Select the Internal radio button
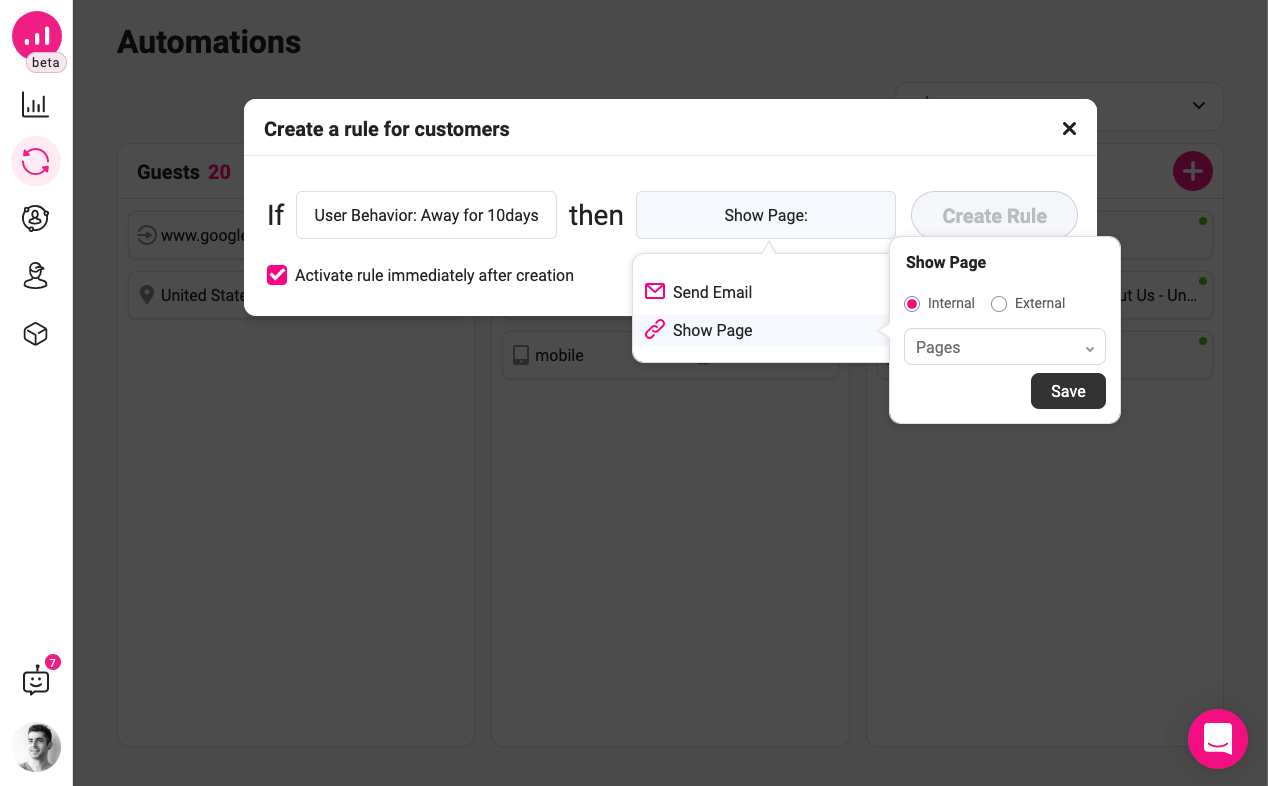Screen dimensions: 1268x786 [x=912, y=304]
